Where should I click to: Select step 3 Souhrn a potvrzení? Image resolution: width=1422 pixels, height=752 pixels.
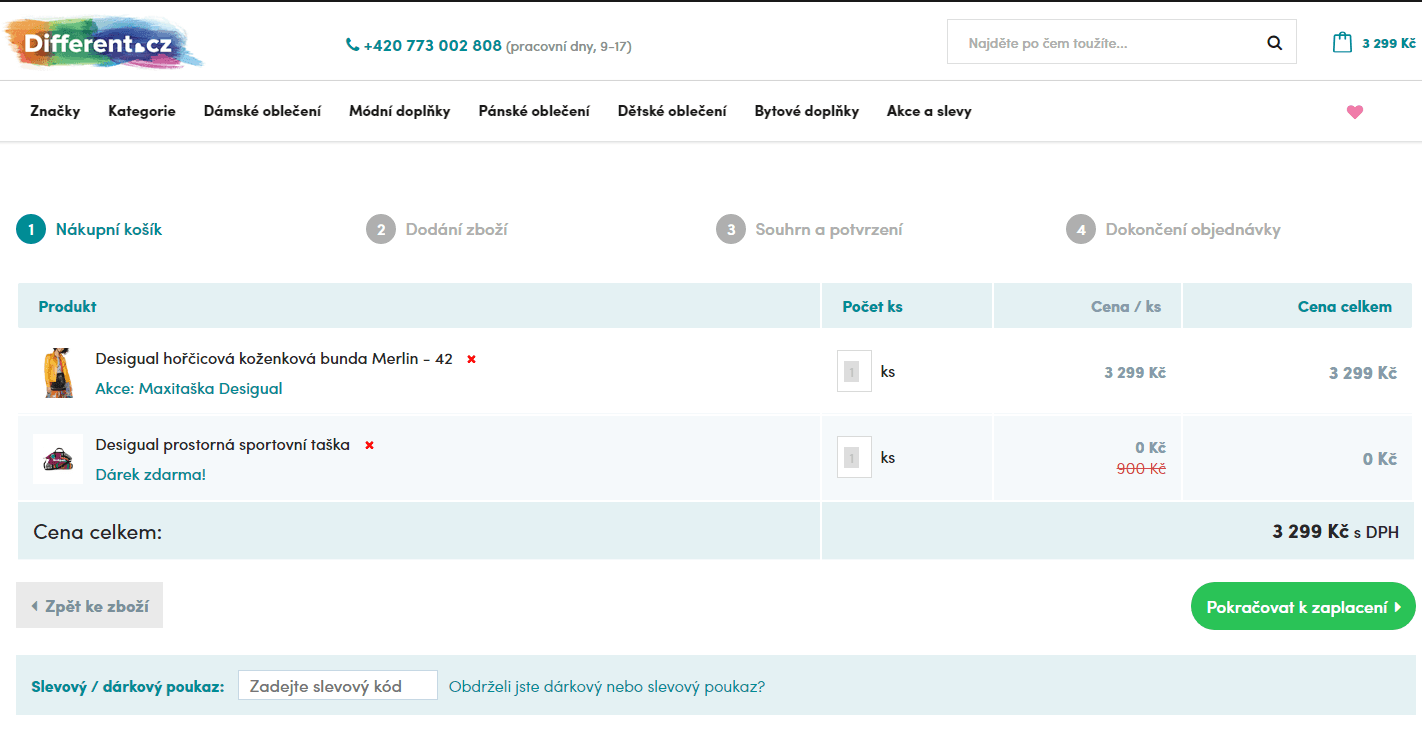tap(810, 229)
